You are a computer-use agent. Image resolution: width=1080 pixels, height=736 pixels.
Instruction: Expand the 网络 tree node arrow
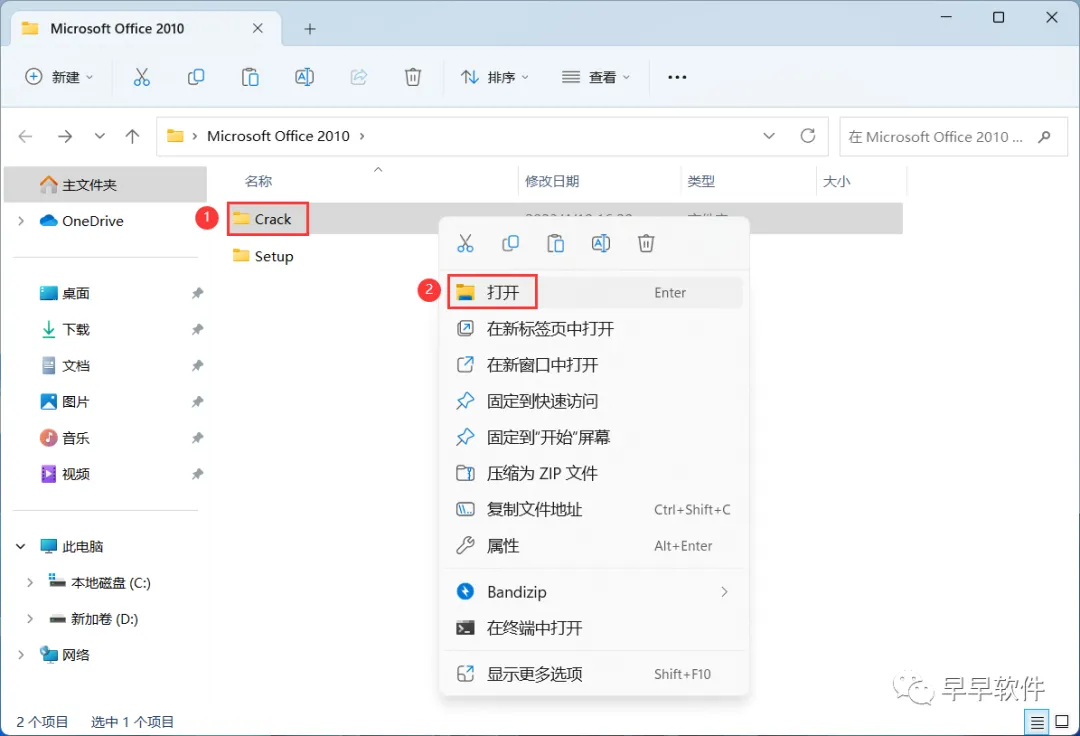pos(21,655)
